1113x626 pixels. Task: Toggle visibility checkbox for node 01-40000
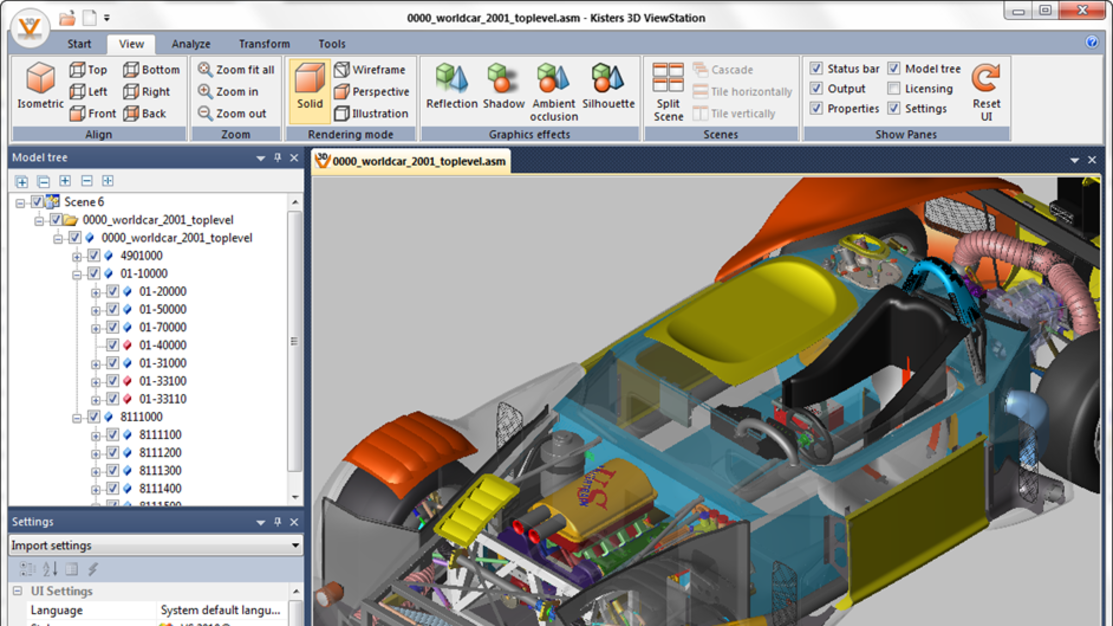tap(113, 345)
